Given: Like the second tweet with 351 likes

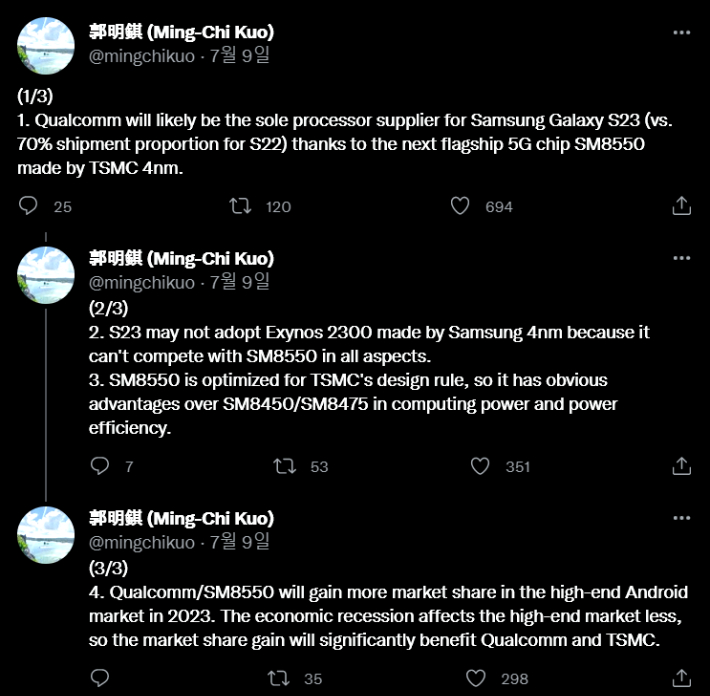Looking at the screenshot, I should (x=480, y=466).
